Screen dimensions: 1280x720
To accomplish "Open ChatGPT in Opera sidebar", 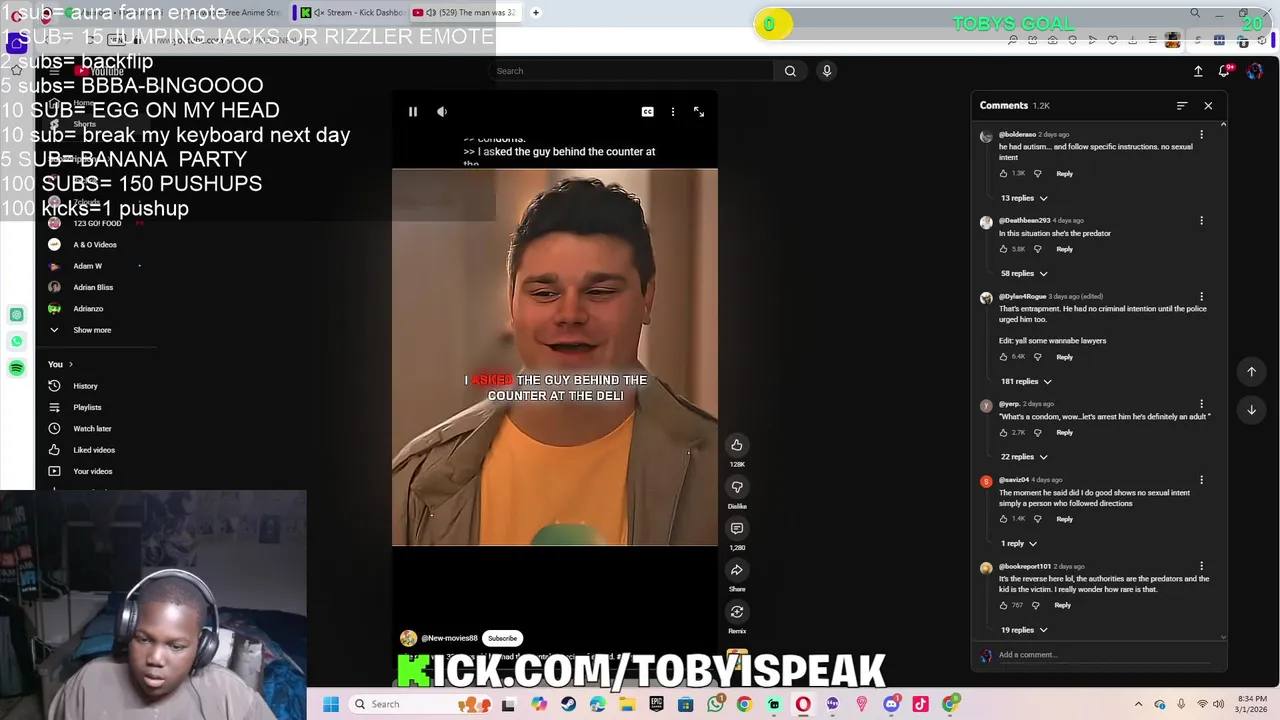I will [x=17, y=315].
